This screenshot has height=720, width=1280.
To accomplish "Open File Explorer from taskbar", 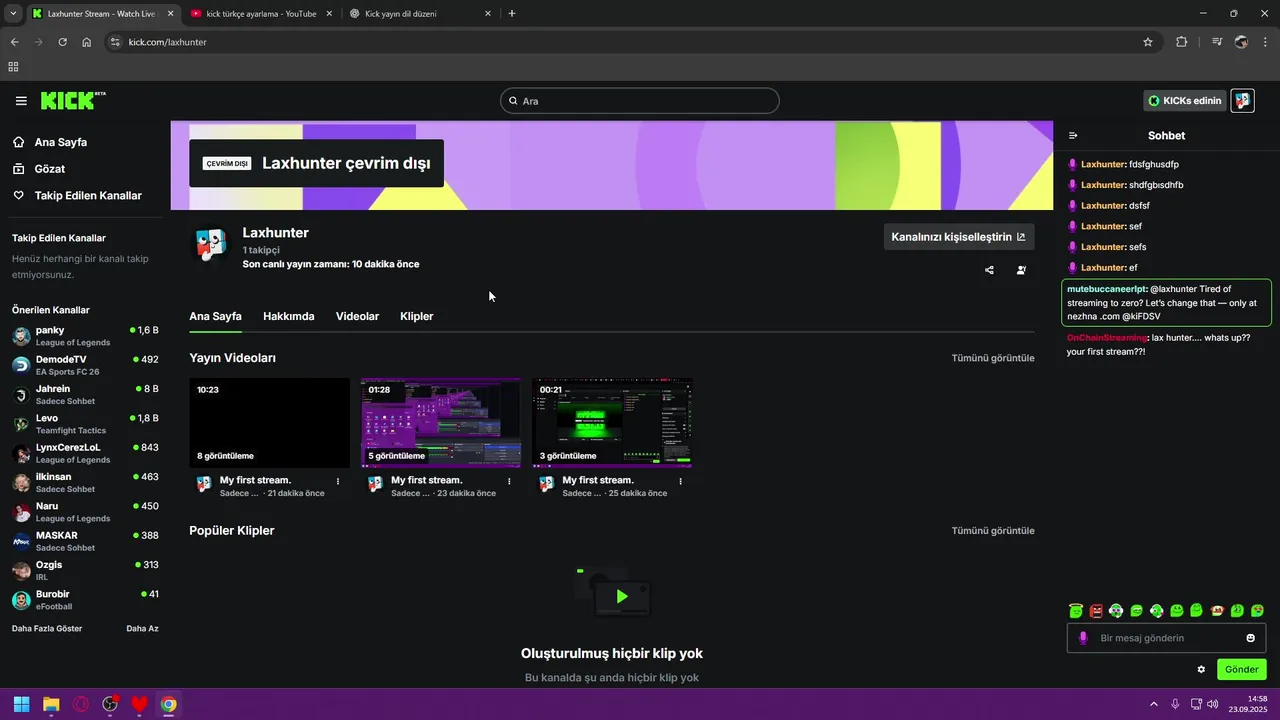I will tap(51, 704).
